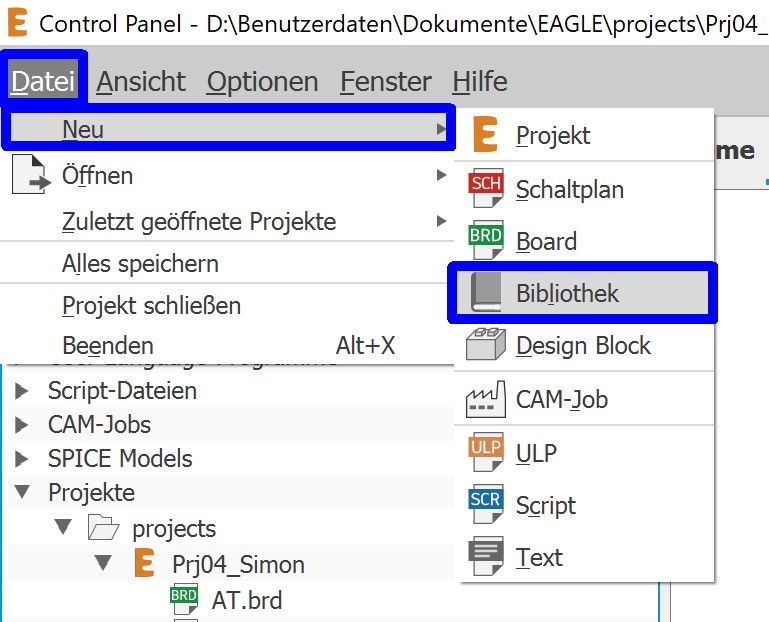Click the Text document icon
769x622 pixels.
(486, 557)
